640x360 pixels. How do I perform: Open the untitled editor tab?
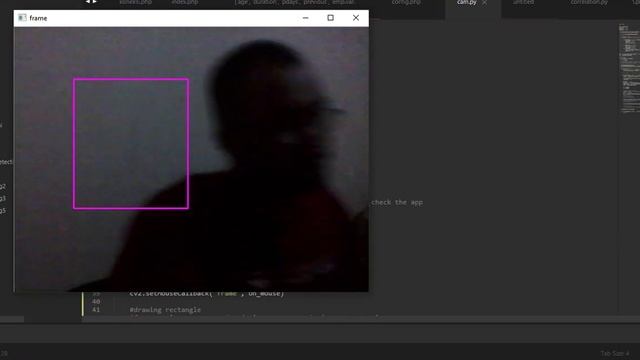click(523, 2)
